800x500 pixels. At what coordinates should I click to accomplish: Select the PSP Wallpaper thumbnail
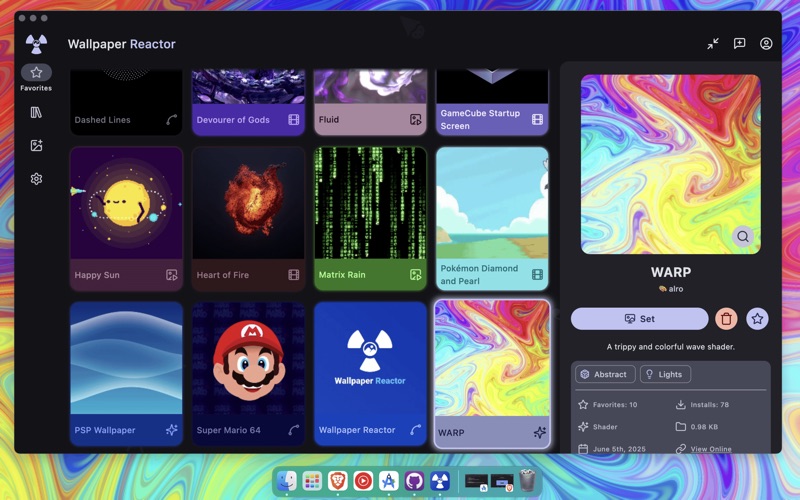126,358
